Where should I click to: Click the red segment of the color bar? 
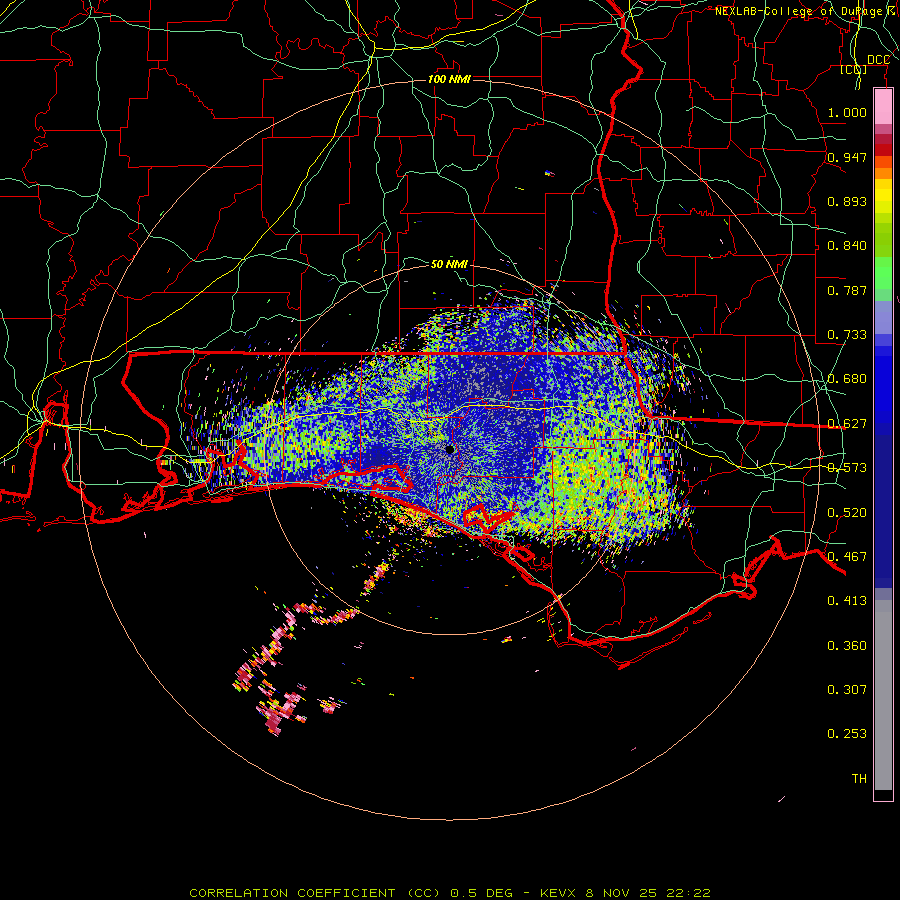pos(883,149)
